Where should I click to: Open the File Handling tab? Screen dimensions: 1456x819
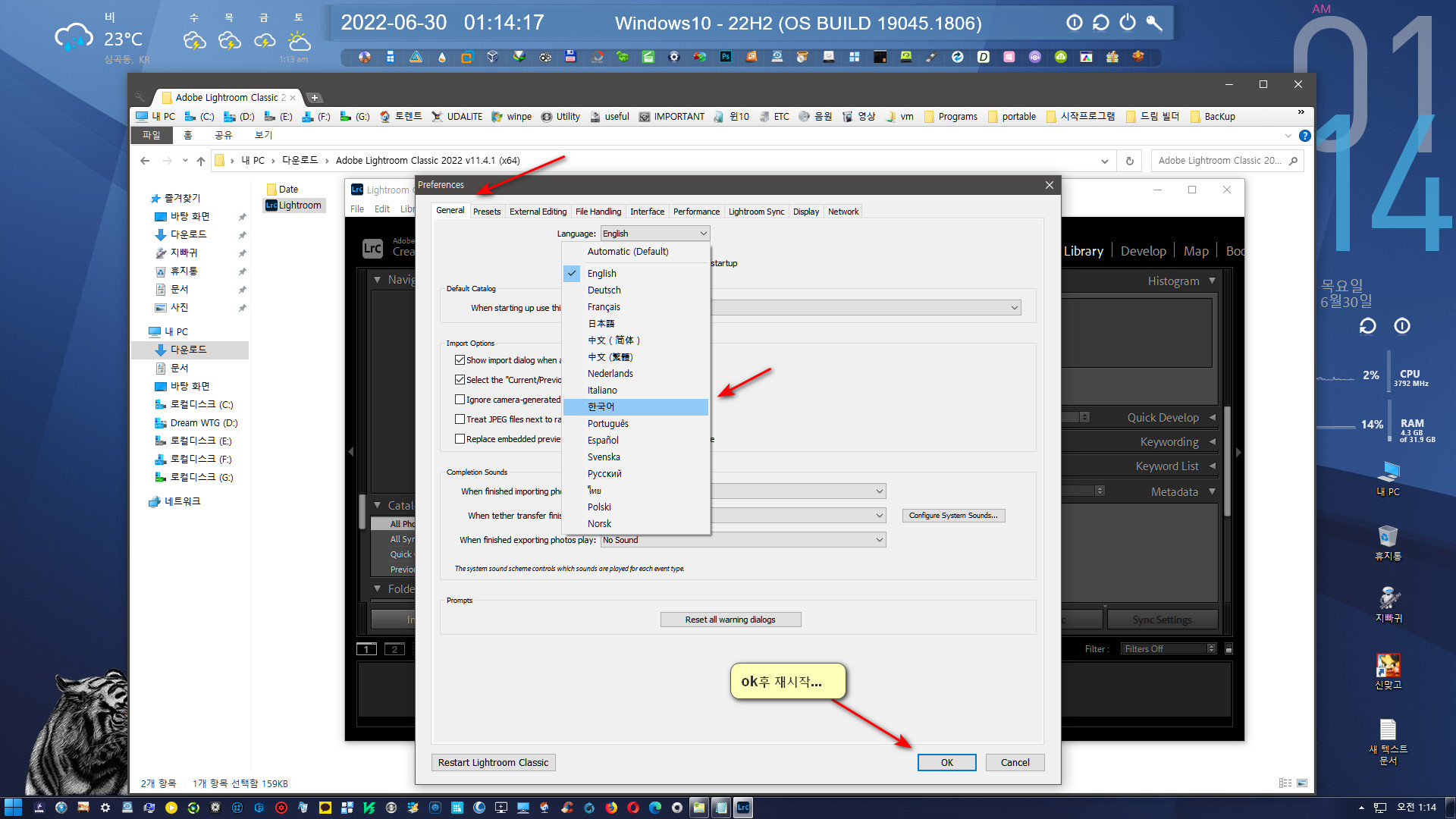(x=598, y=212)
